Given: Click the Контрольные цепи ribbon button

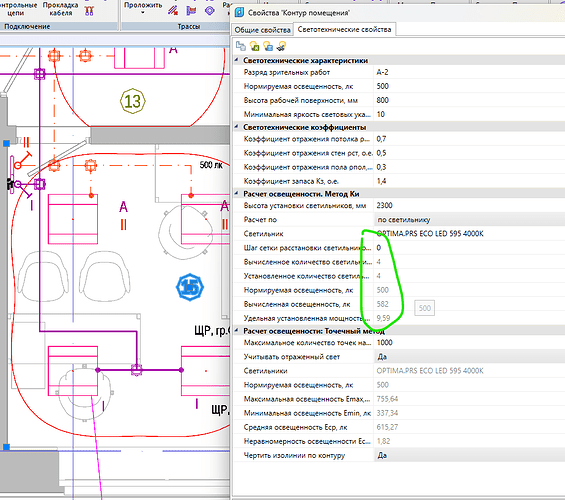Looking at the screenshot, I should tap(17, 9).
